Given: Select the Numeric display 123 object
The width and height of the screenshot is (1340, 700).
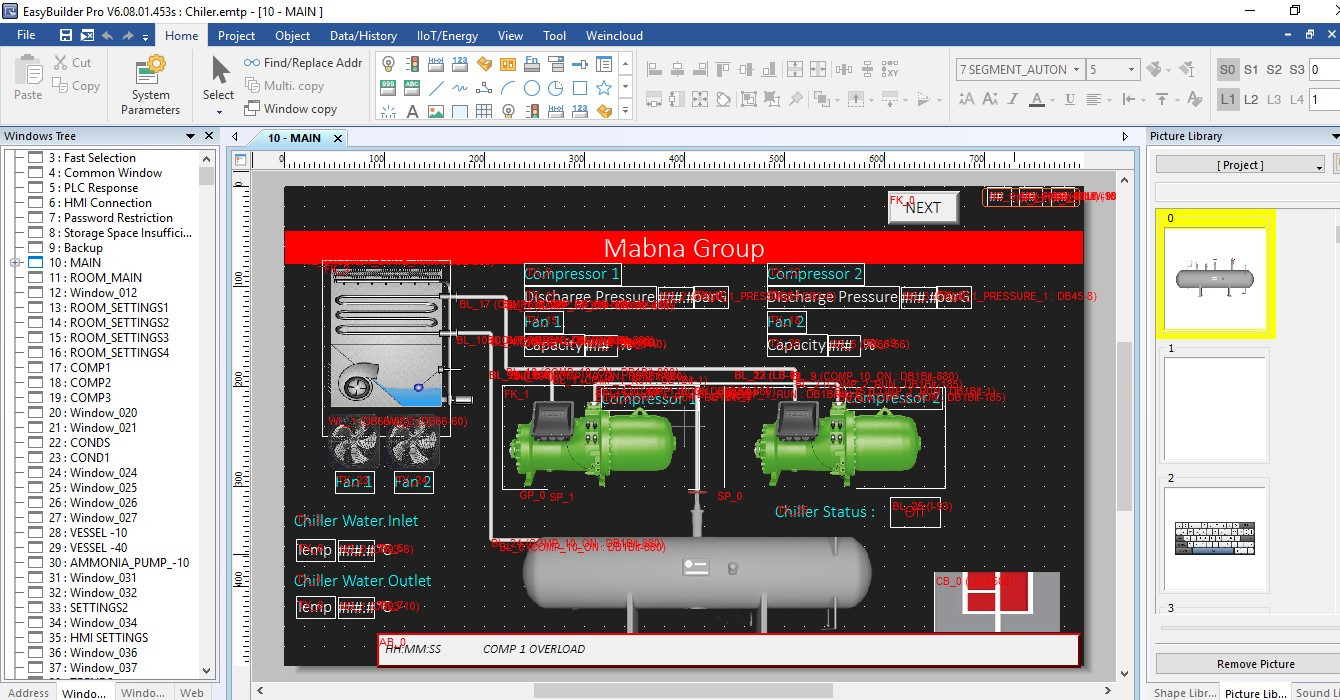Looking at the screenshot, I should pos(460,63).
